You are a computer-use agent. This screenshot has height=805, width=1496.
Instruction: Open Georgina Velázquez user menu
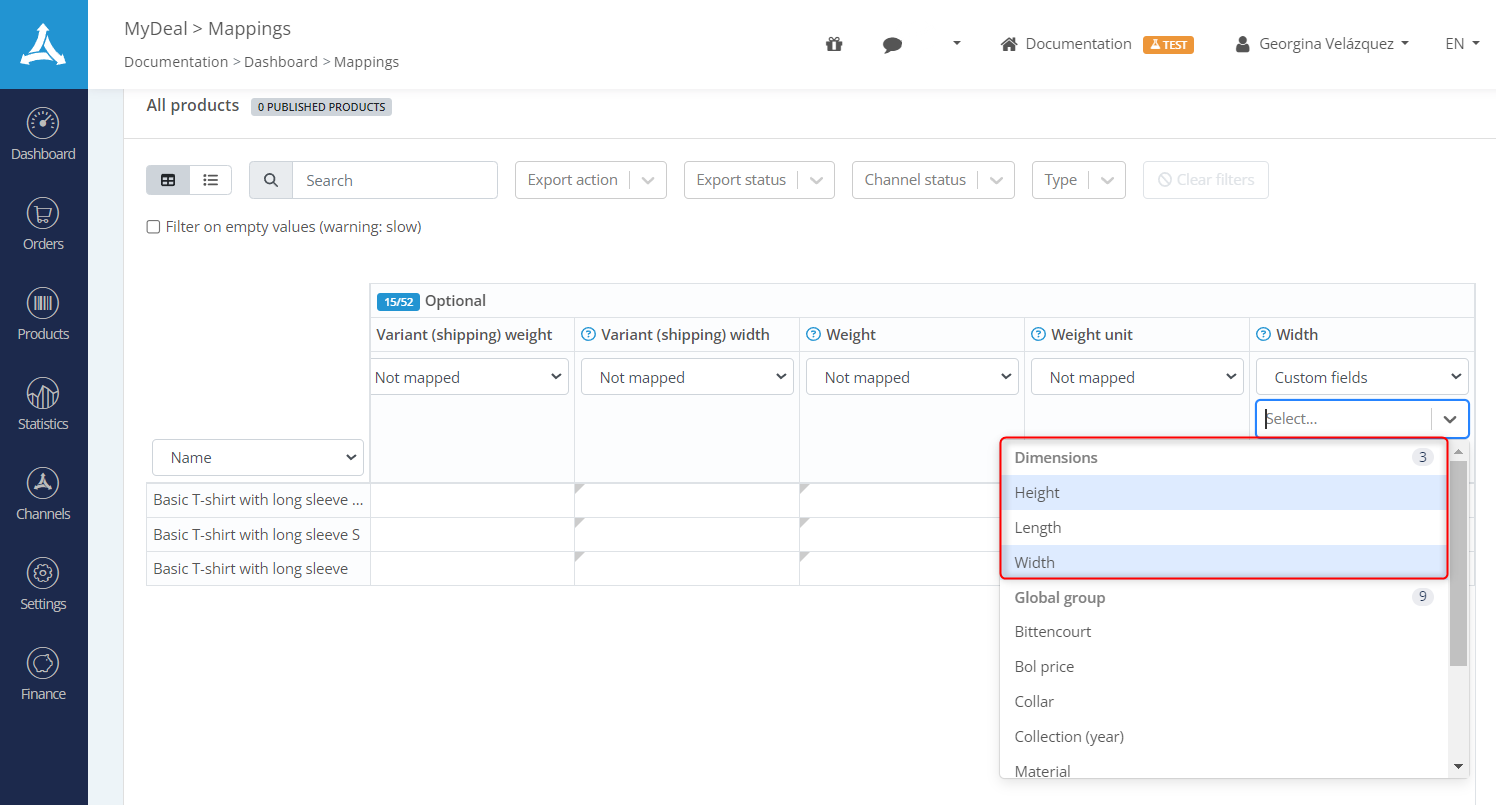click(1322, 44)
